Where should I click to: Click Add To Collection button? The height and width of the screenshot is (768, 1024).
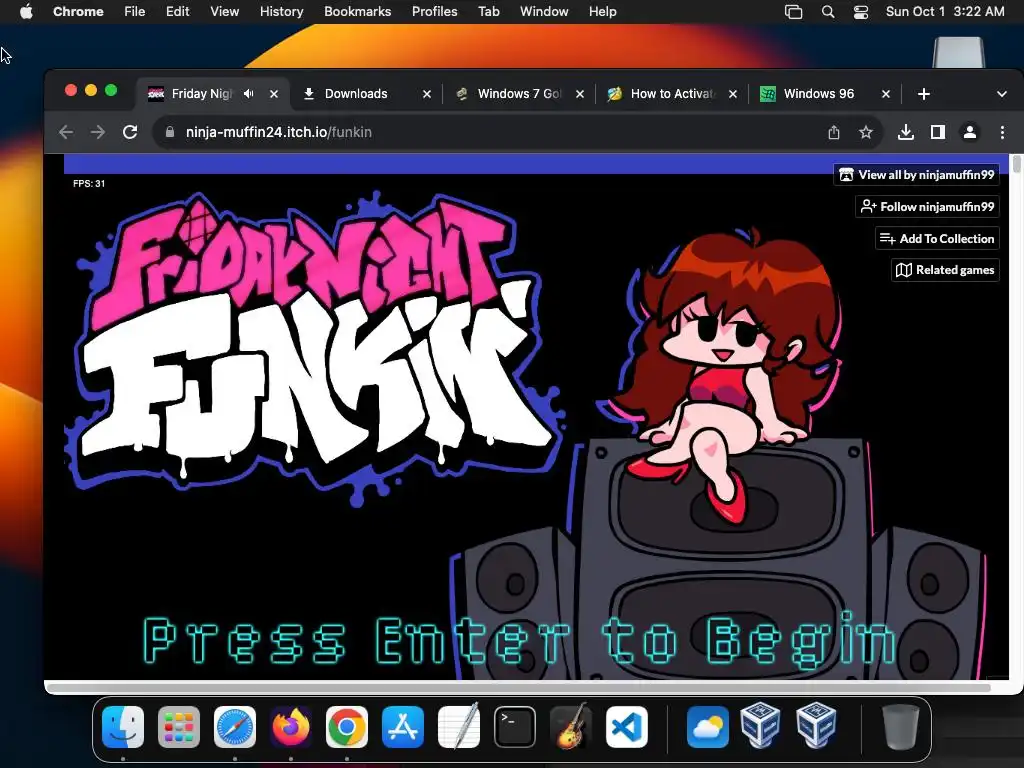click(x=937, y=238)
